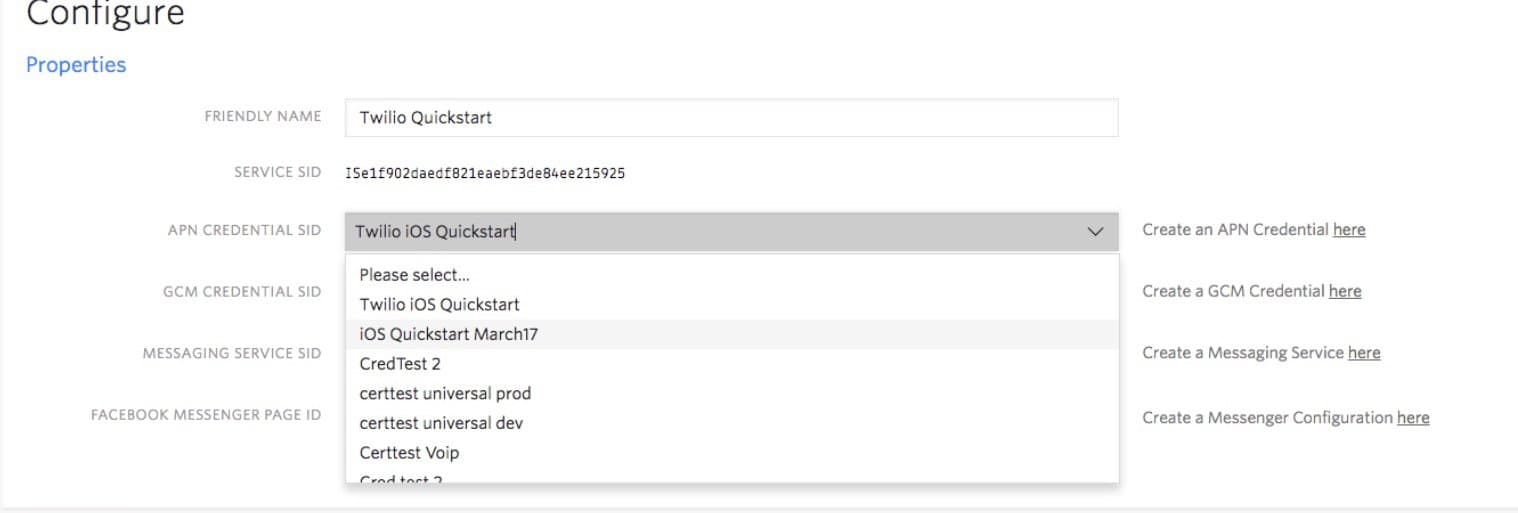Click the 'APN CREDENTIAL SID' label
The height and width of the screenshot is (513, 1518).
245,230
